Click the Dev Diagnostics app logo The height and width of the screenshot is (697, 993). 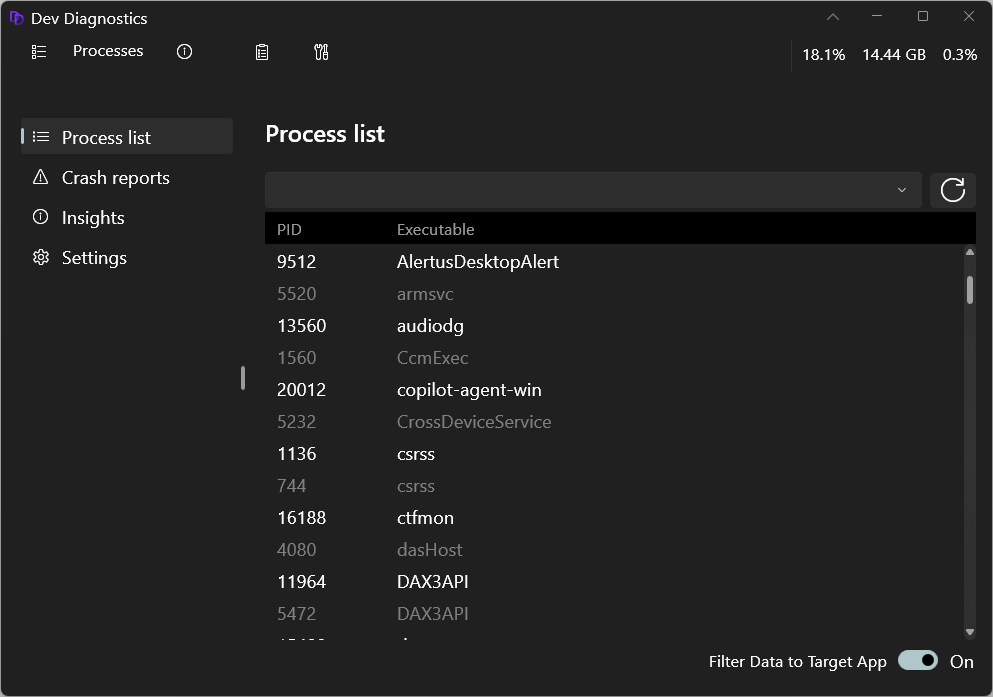(16, 18)
